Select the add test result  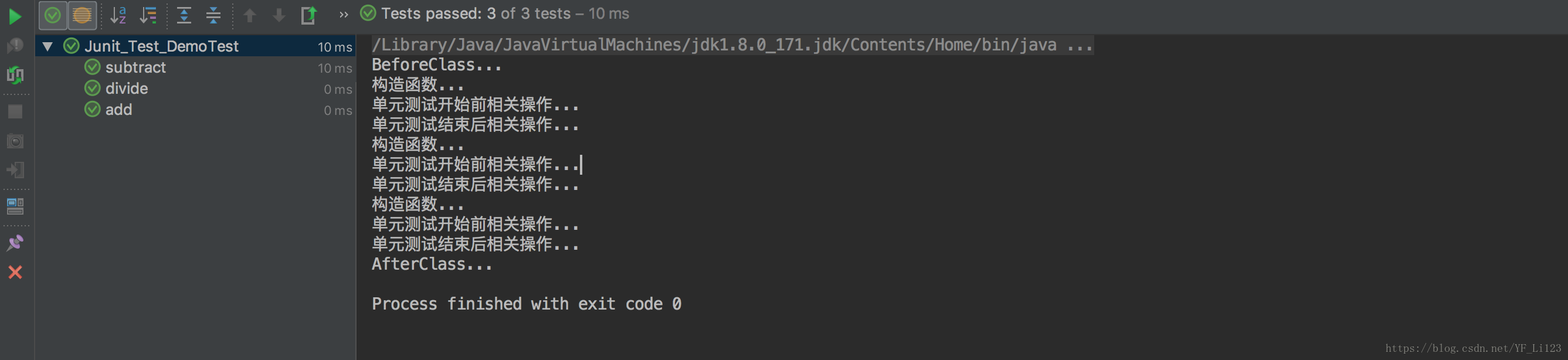pos(118,110)
